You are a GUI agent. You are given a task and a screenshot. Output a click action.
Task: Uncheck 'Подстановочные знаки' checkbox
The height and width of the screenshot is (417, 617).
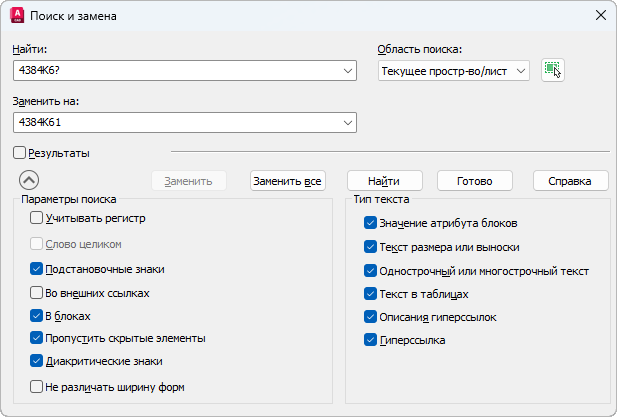coord(37,269)
